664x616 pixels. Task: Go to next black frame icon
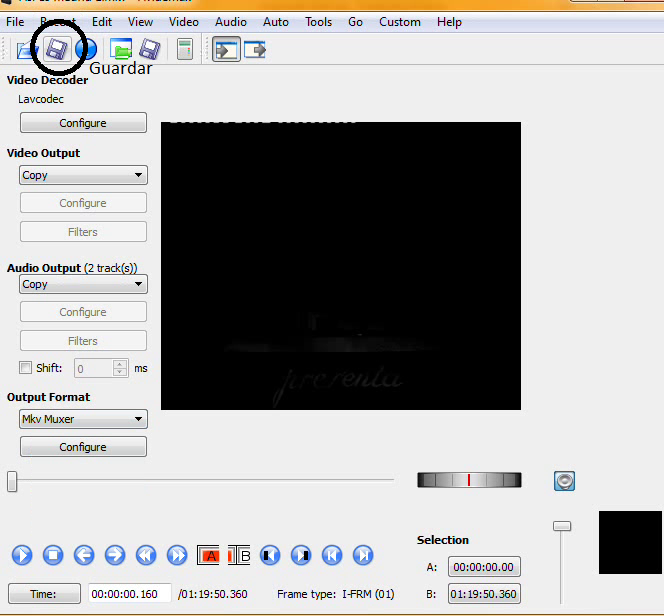[301, 555]
